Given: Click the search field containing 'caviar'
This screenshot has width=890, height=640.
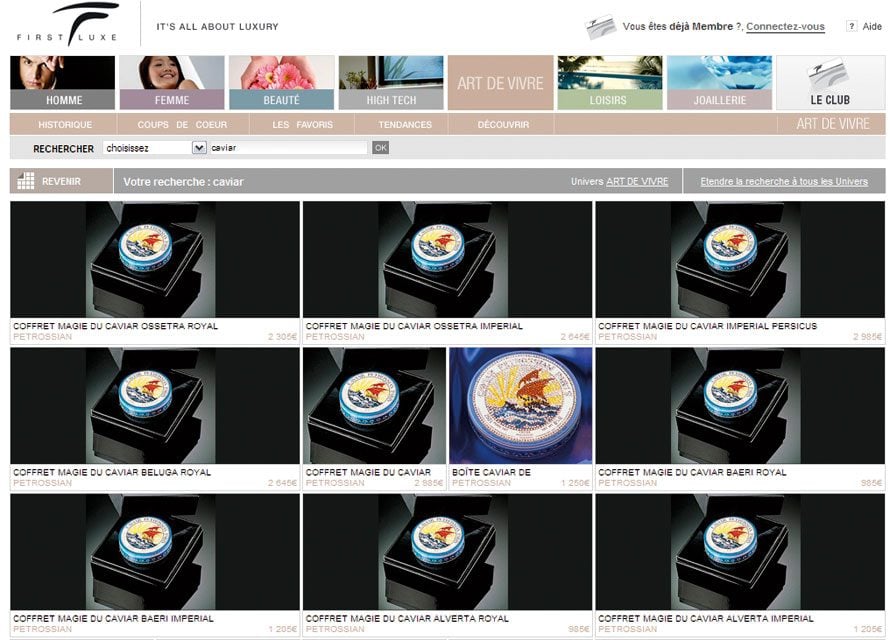Looking at the screenshot, I should pos(288,148).
